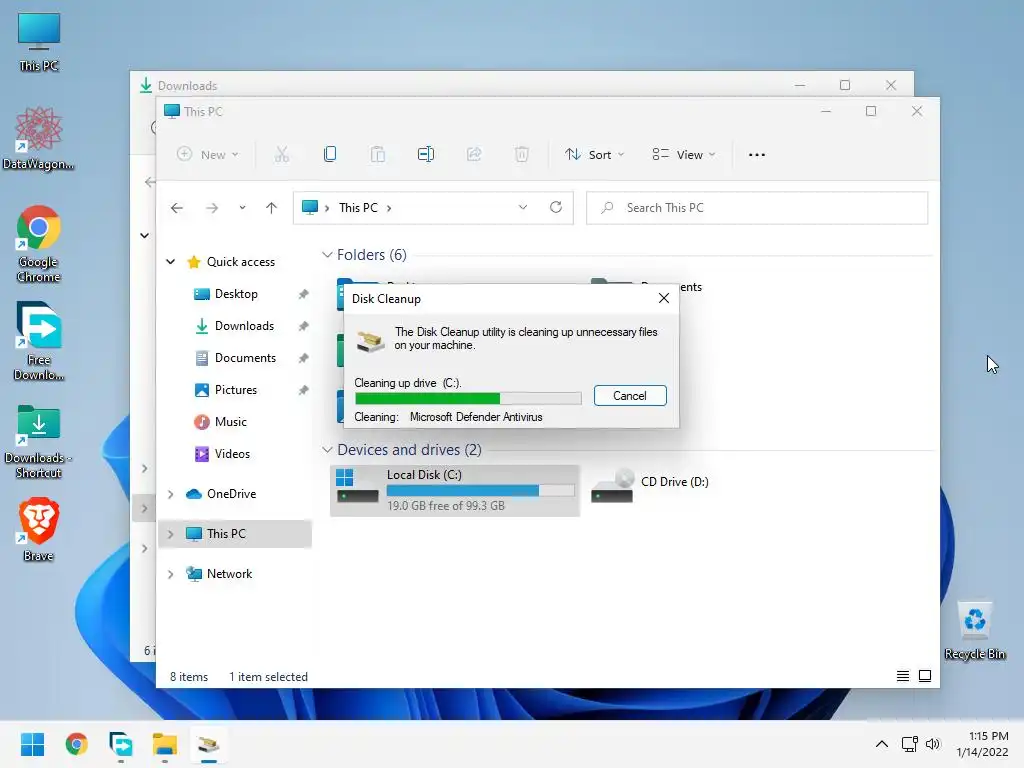Open the Downloads - Shortcut desktop icon
This screenshot has width=1024, height=768.
[x=39, y=441]
